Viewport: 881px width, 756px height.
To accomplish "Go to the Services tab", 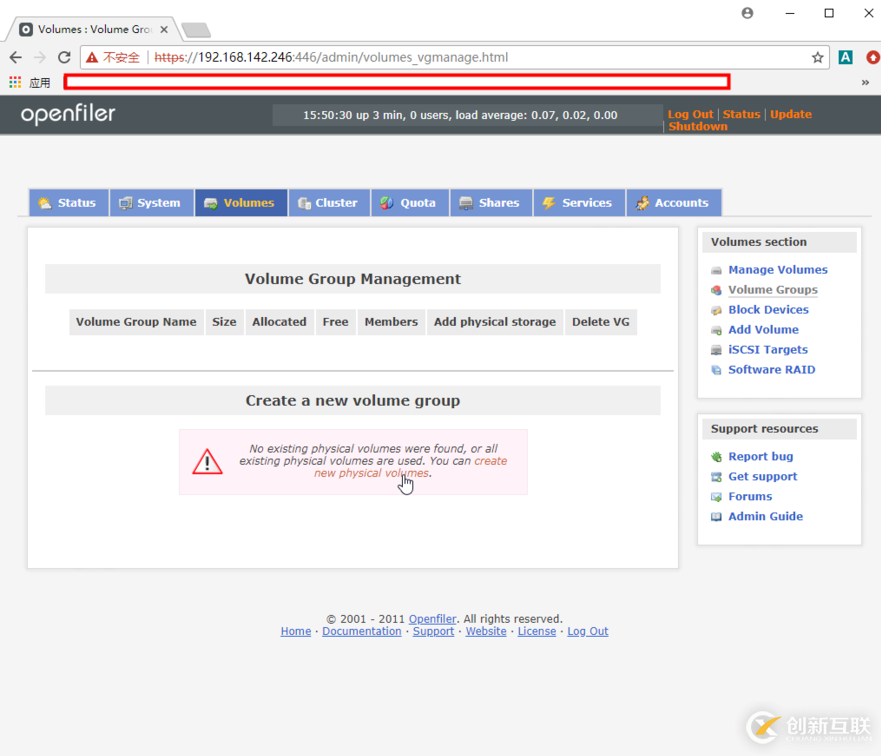I will 578,203.
